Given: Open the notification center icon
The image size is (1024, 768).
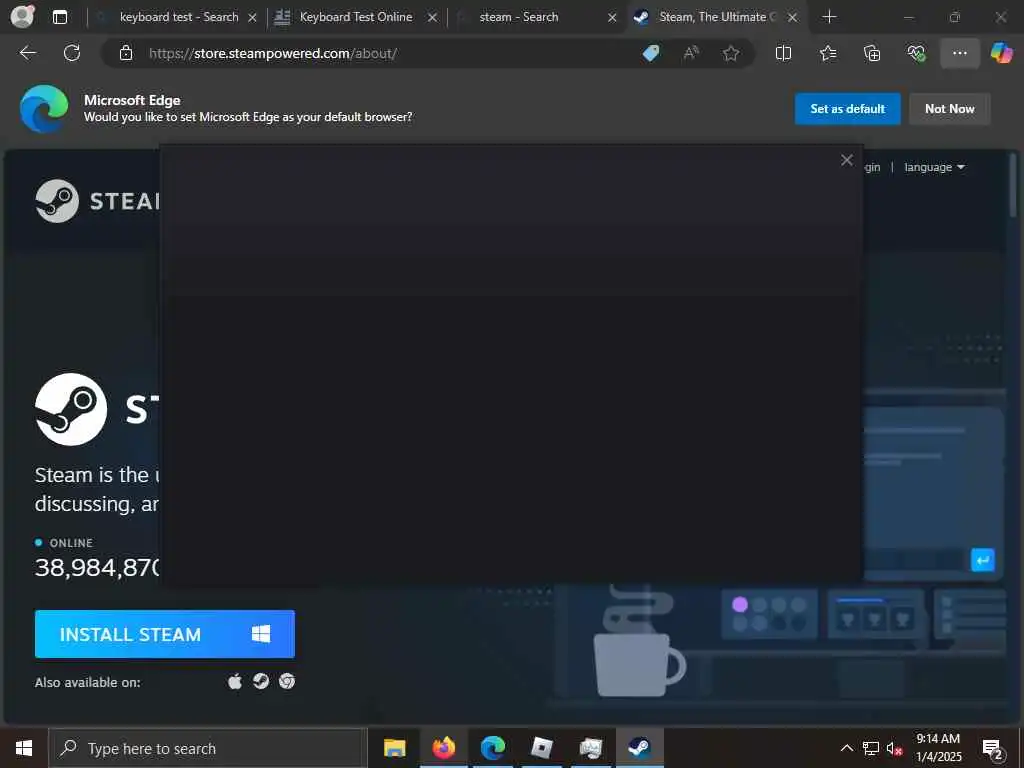Looking at the screenshot, I should pos(993,748).
